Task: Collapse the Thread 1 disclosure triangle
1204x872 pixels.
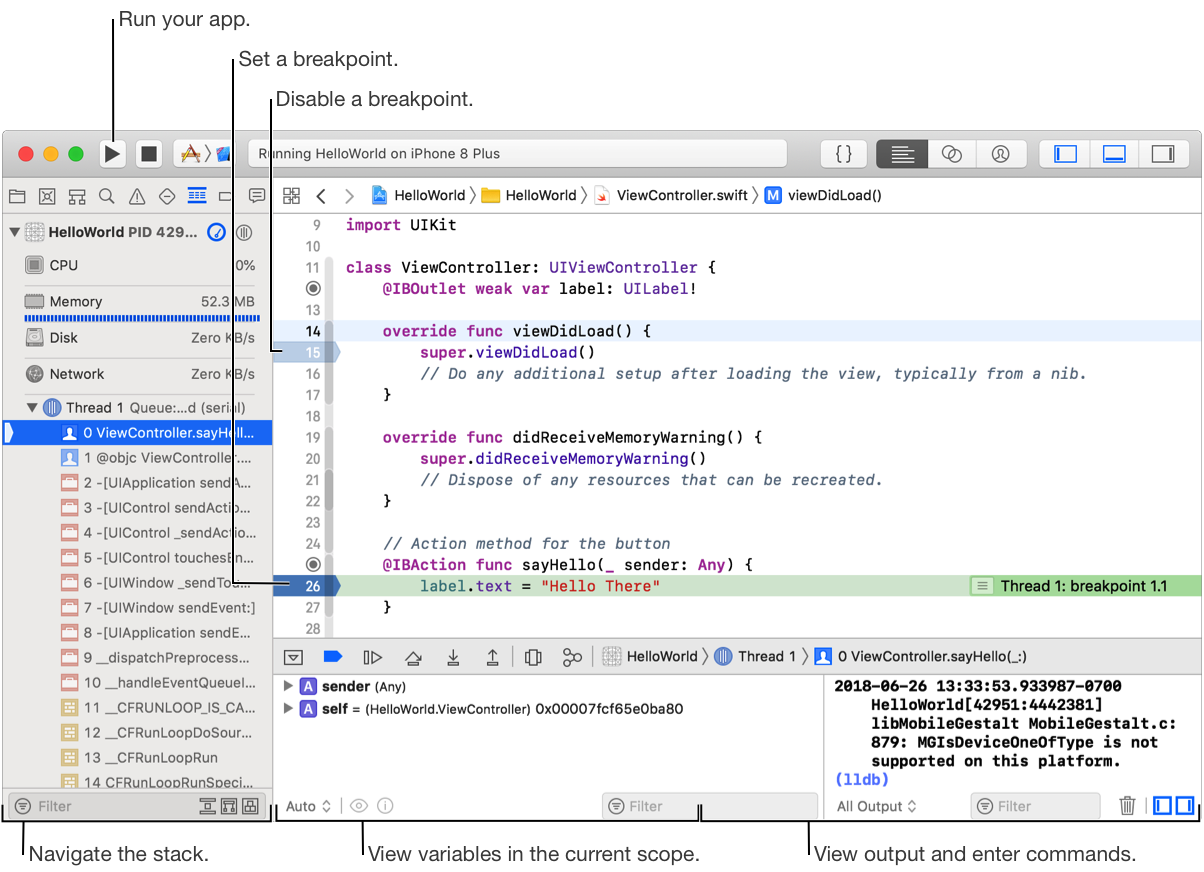Action: [x=32, y=408]
